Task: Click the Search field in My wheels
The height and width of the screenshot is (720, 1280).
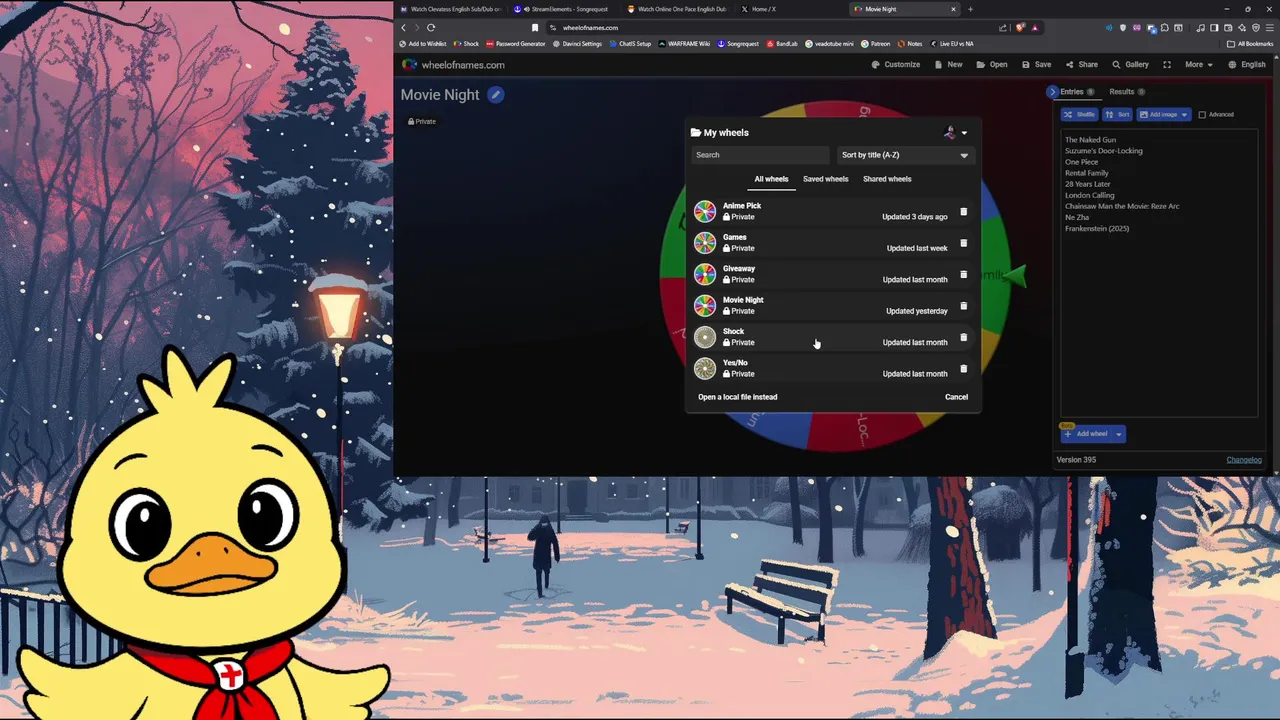Action: (760, 155)
